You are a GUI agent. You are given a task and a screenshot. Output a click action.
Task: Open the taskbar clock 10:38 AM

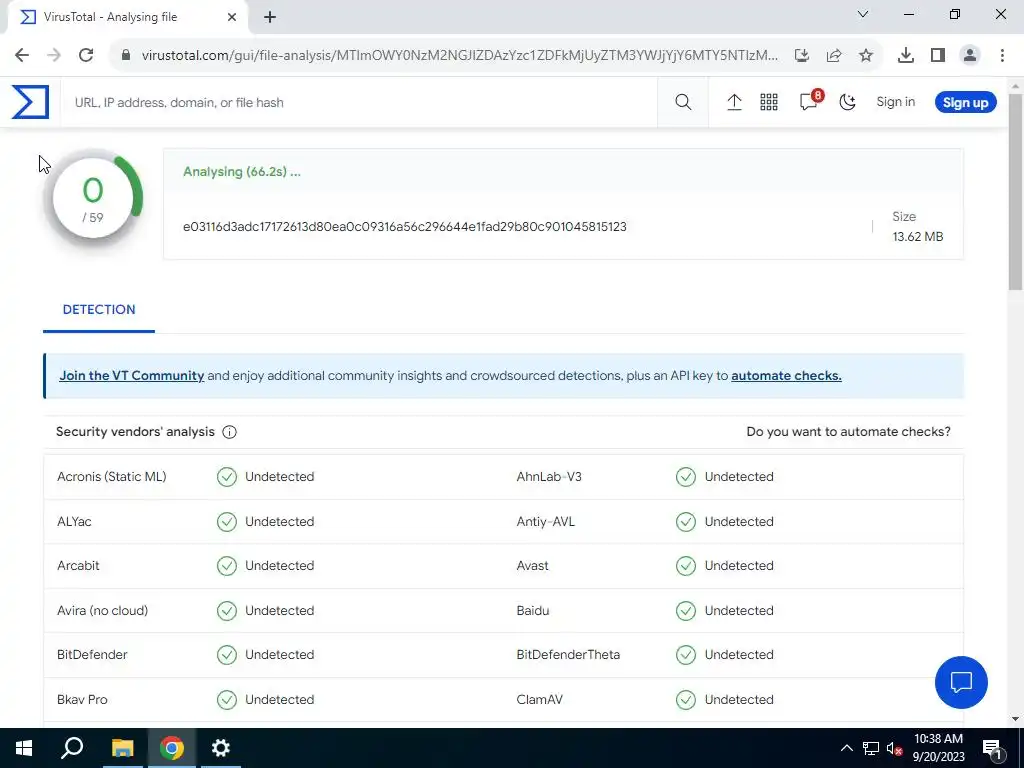(938, 748)
